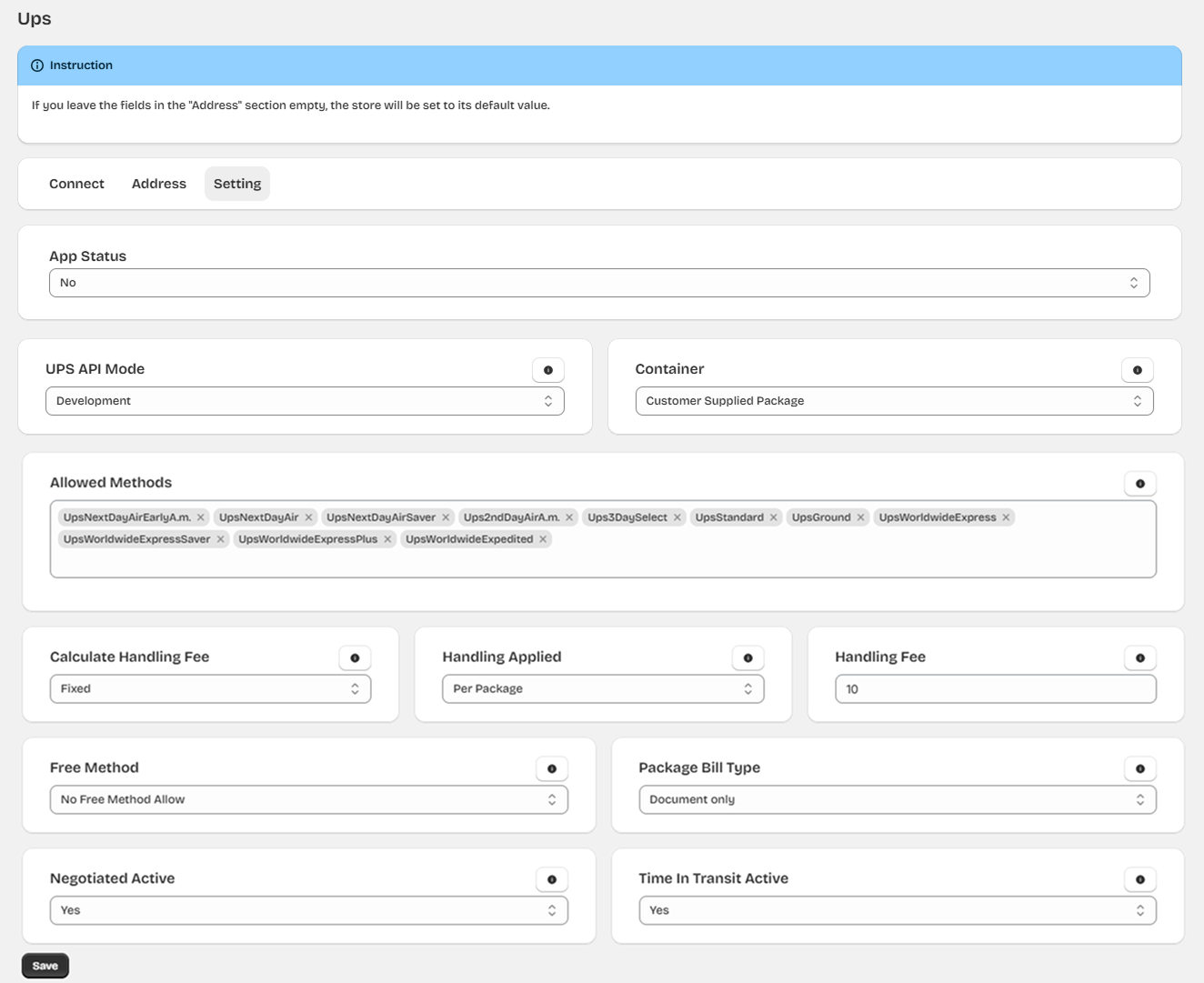Remove the UpsGround method tag
This screenshot has width=1204, height=983.
click(860, 517)
